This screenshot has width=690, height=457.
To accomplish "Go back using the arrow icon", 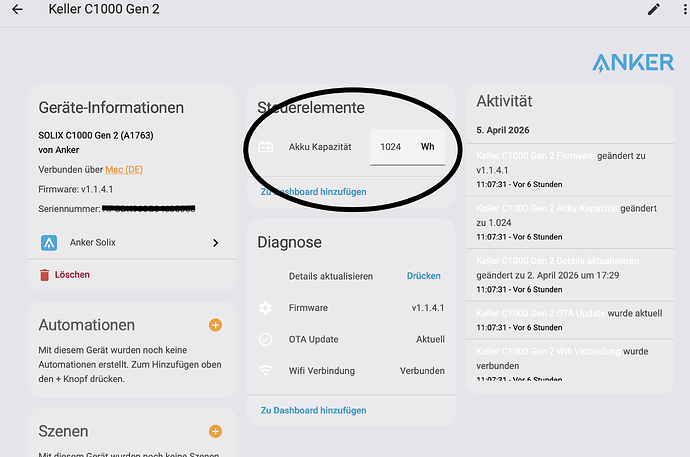I will (17, 9).
